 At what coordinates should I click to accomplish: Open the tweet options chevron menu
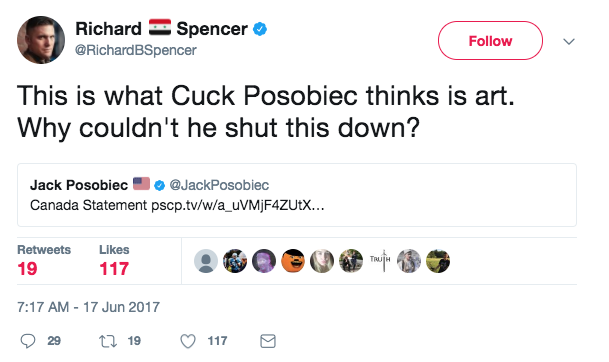(569, 41)
